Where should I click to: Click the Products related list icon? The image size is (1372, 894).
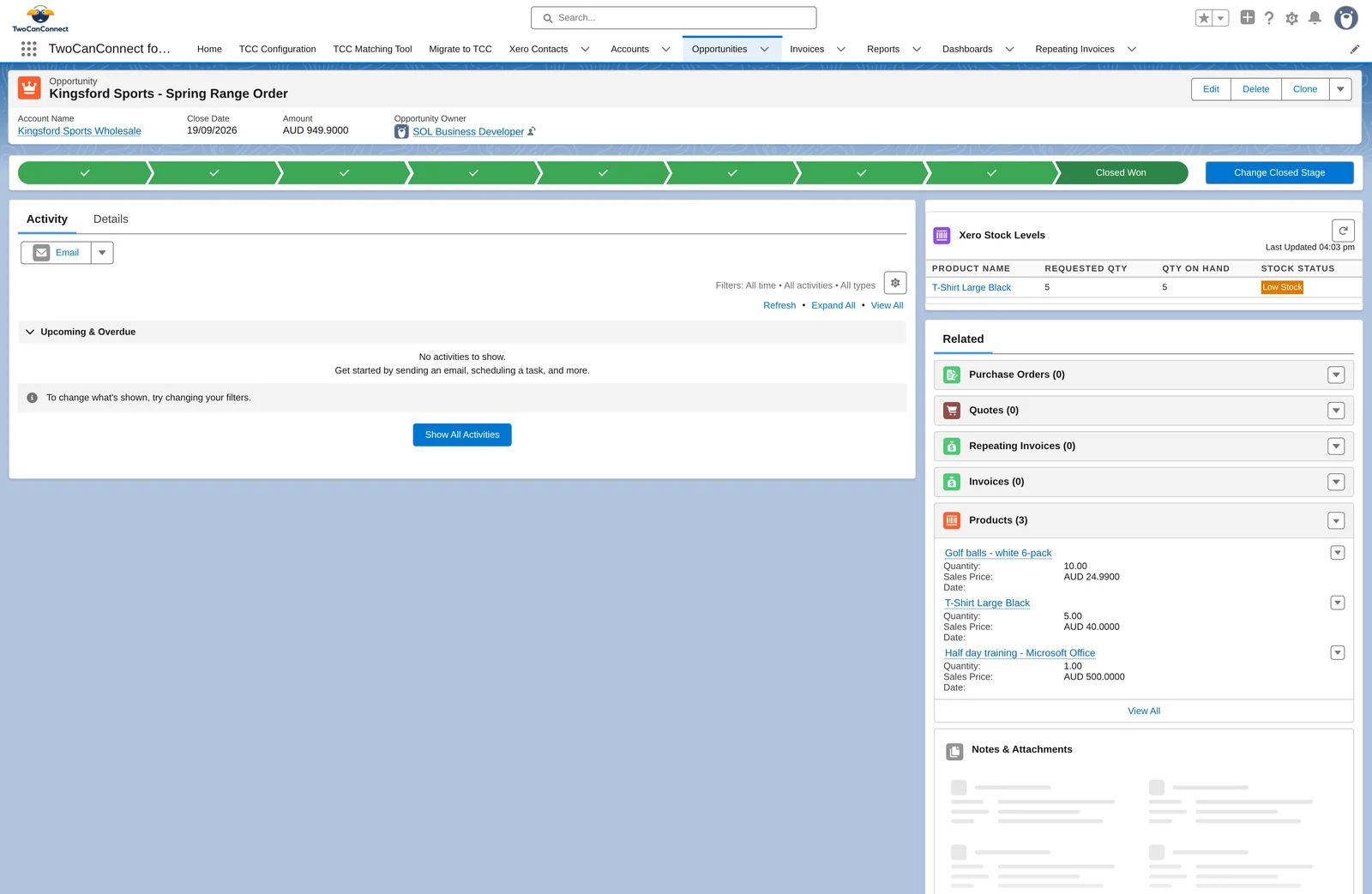[x=952, y=520]
